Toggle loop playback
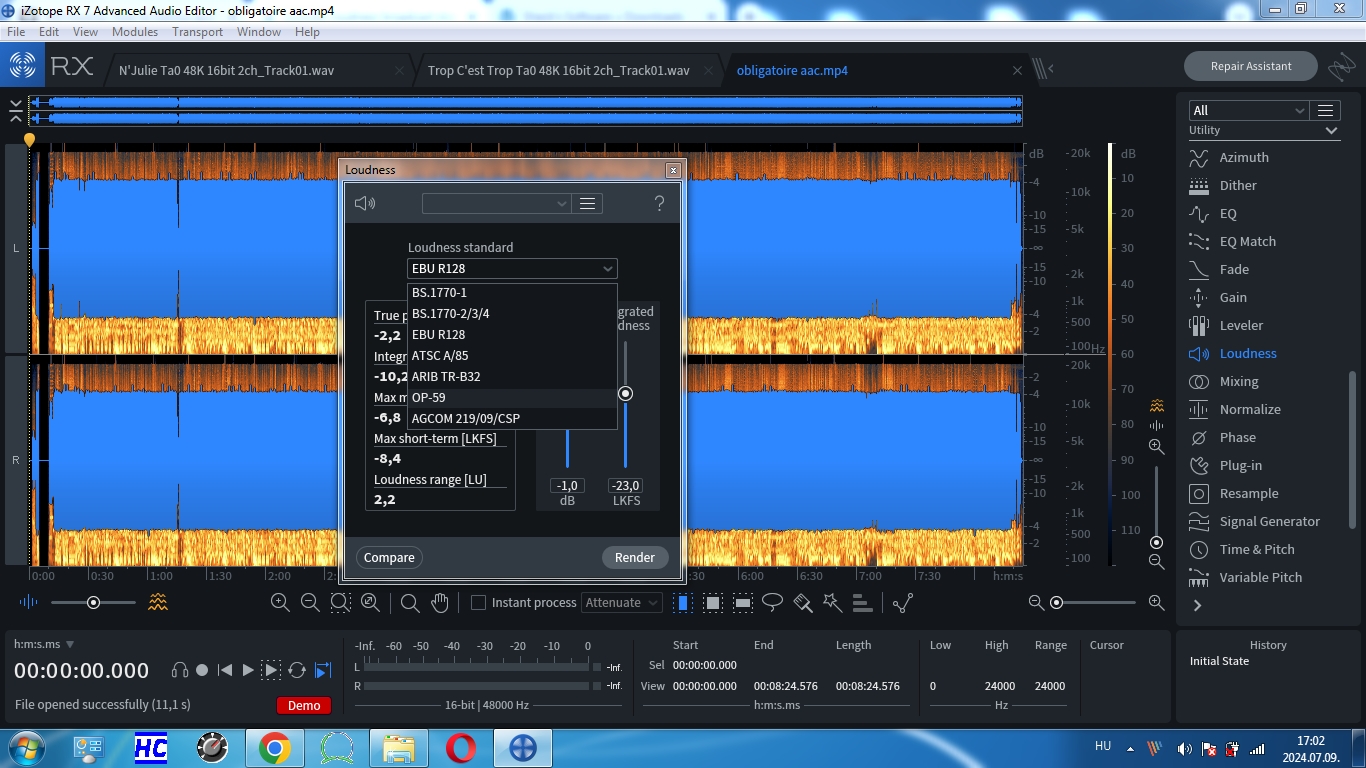The image size is (1366, 768). click(297, 670)
